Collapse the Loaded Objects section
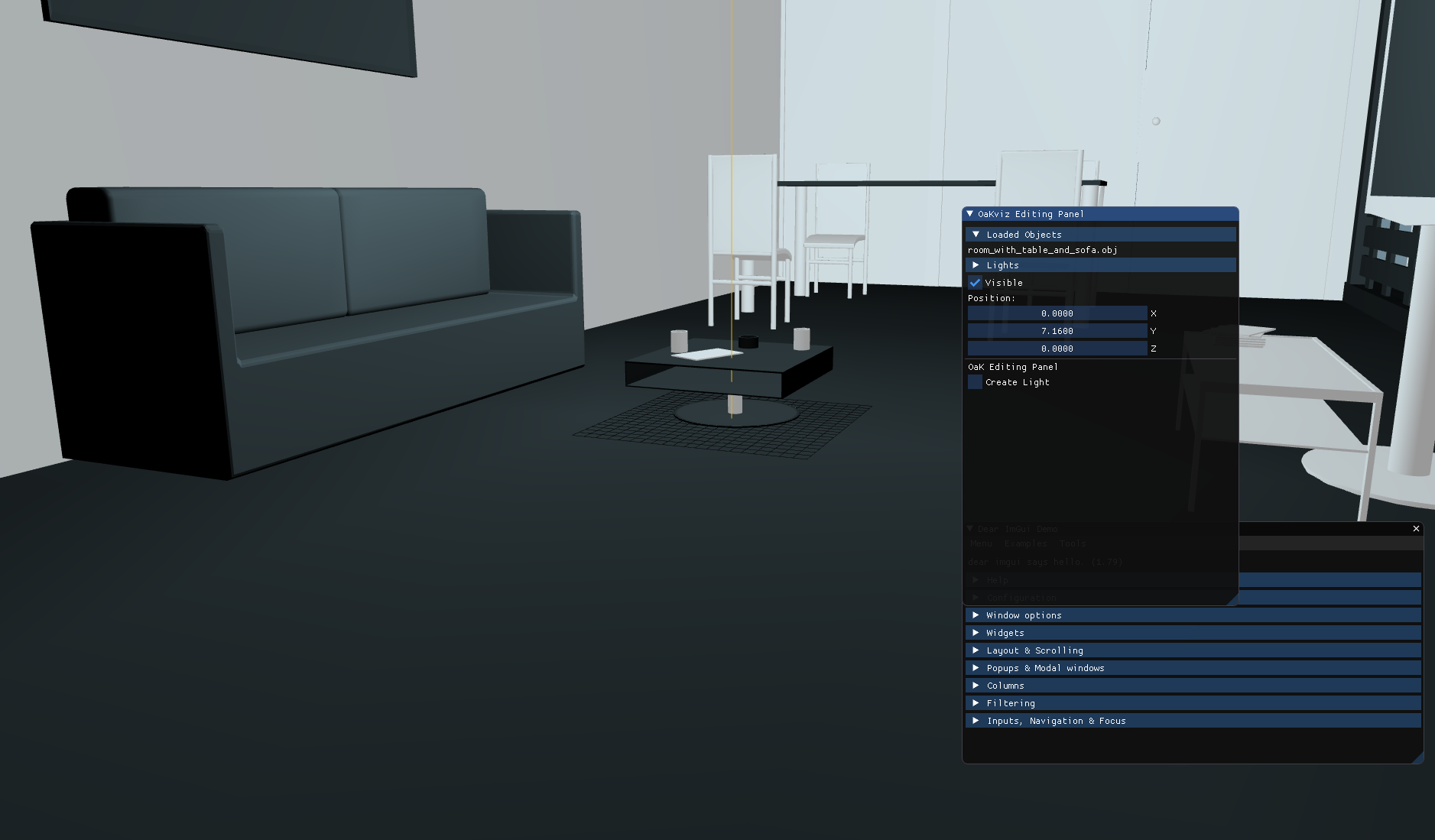The image size is (1435, 840). click(976, 235)
